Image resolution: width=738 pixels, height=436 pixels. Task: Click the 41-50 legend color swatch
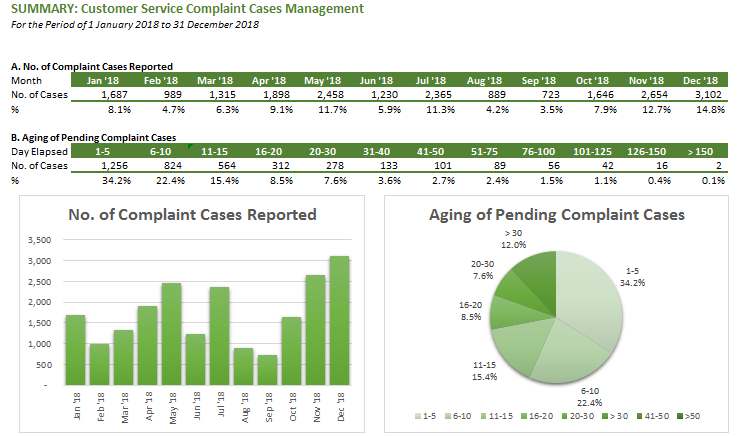(x=640, y=416)
